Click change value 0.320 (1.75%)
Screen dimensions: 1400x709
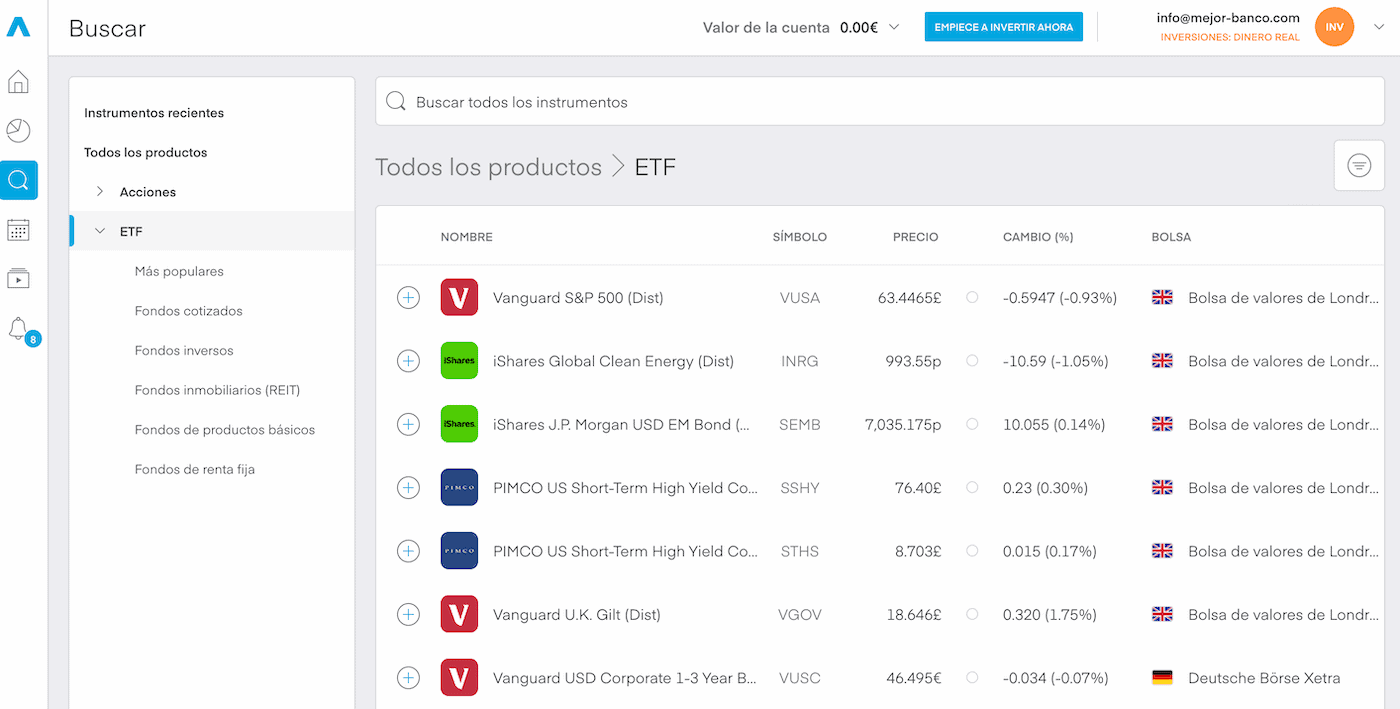click(x=1050, y=615)
